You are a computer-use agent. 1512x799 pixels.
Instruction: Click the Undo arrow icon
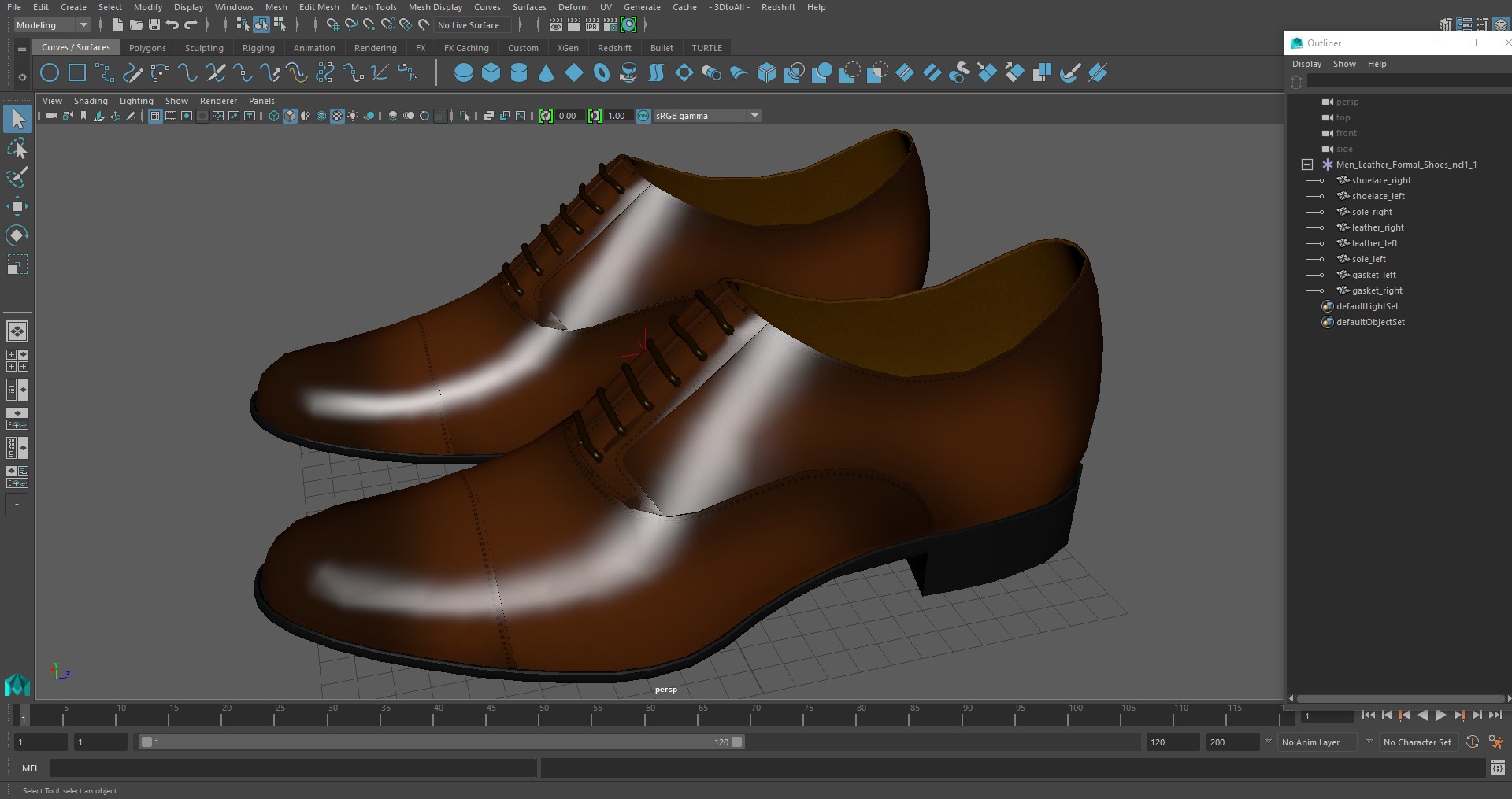[172, 25]
